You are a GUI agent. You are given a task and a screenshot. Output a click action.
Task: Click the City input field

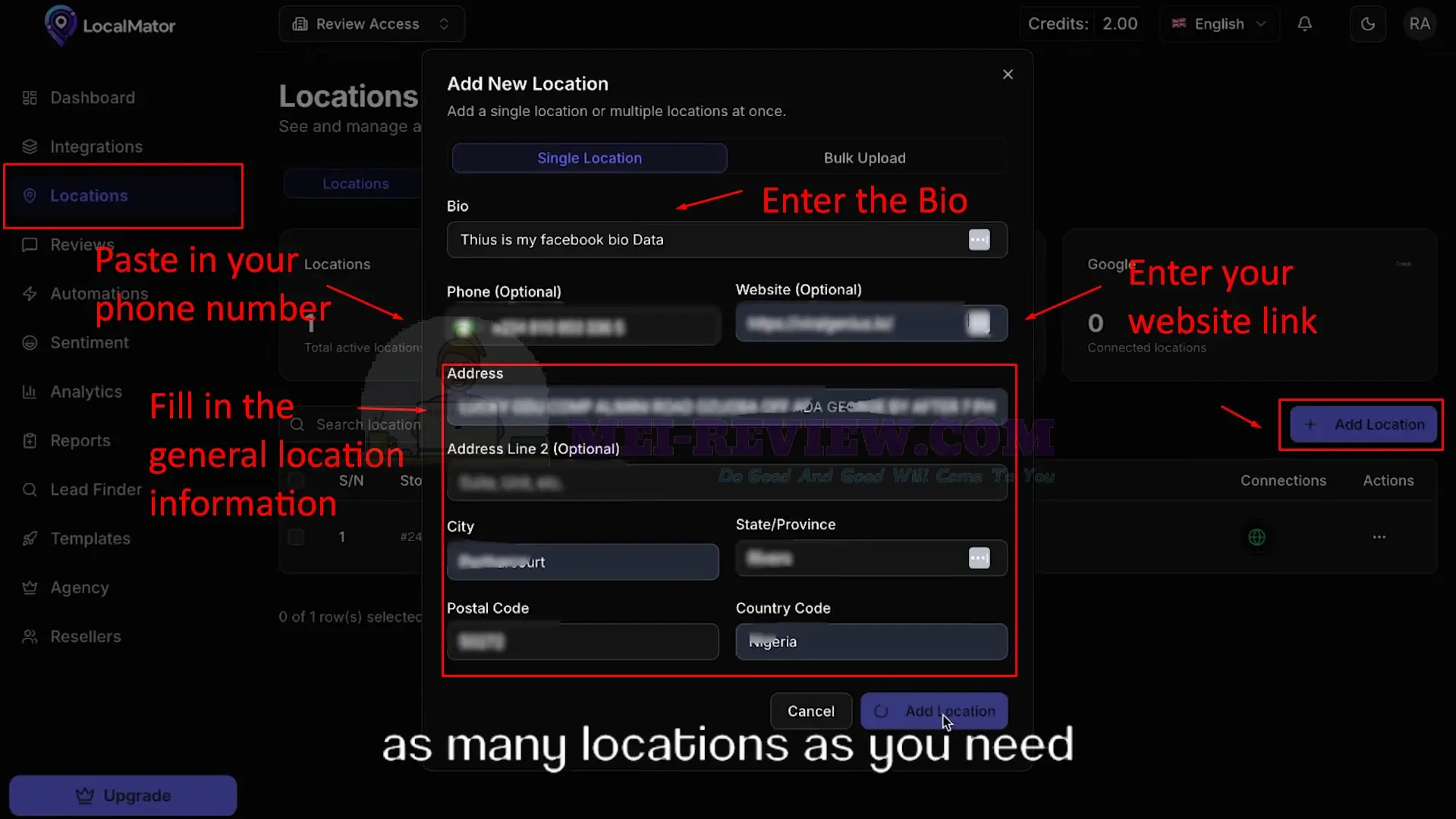click(x=583, y=562)
